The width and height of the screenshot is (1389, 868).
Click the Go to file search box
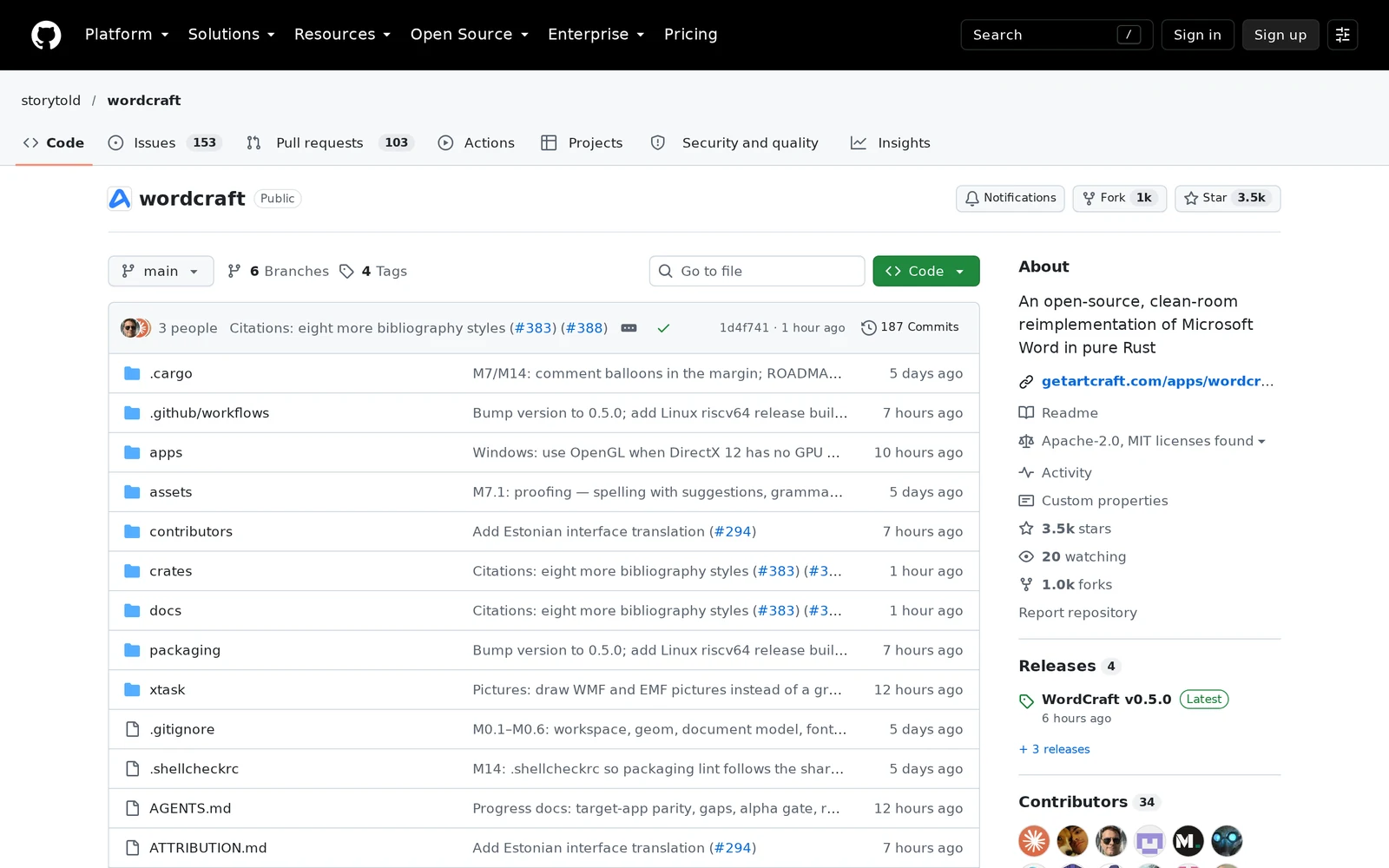click(757, 271)
